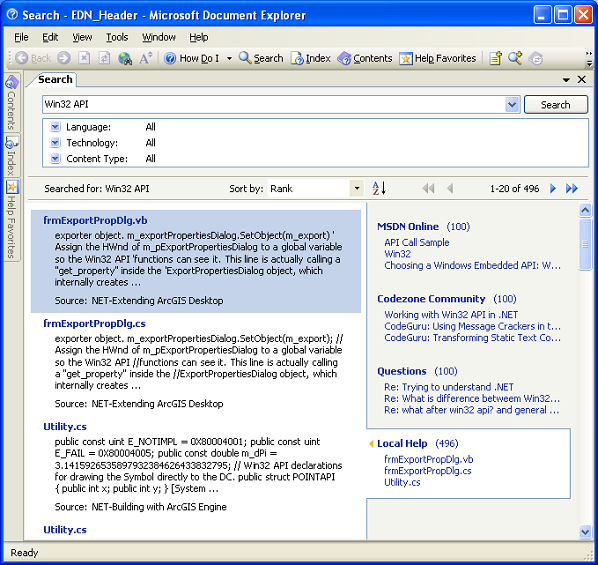Open CodeGuru: Transforming Static Text link
The height and width of the screenshot is (565, 598).
click(x=472, y=338)
